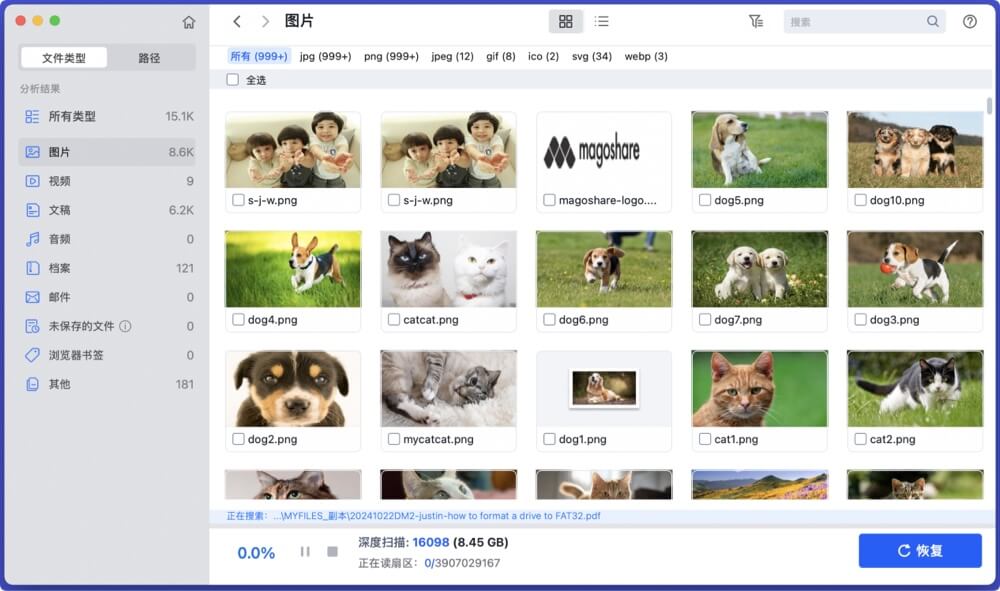1000x591 pixels.
Task: Check the checkbox next to dog5.png
Action: (703, 199)
